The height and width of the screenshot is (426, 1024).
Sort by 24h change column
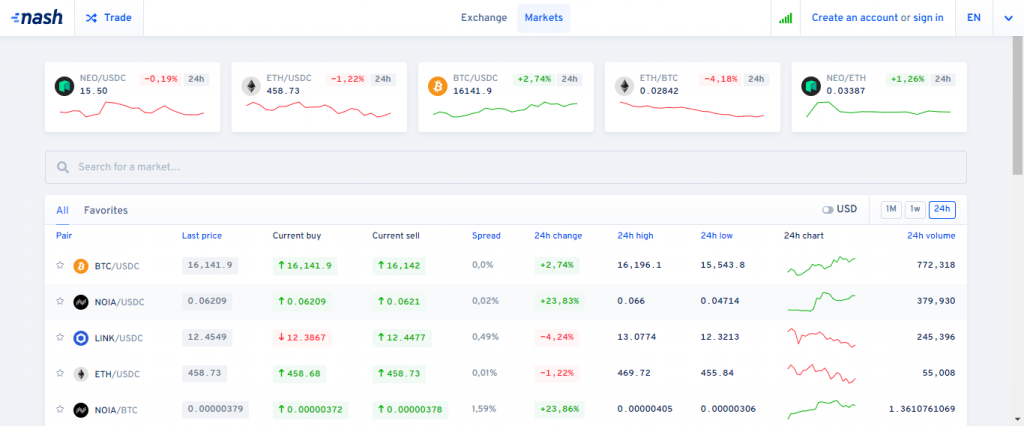558,236
